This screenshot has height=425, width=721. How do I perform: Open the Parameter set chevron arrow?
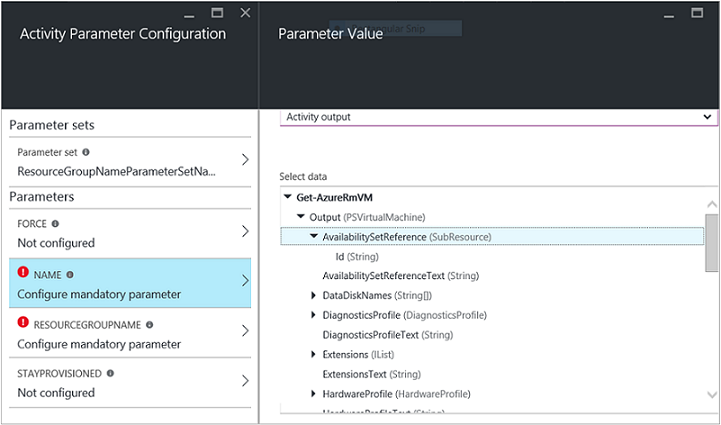point(245,161)
